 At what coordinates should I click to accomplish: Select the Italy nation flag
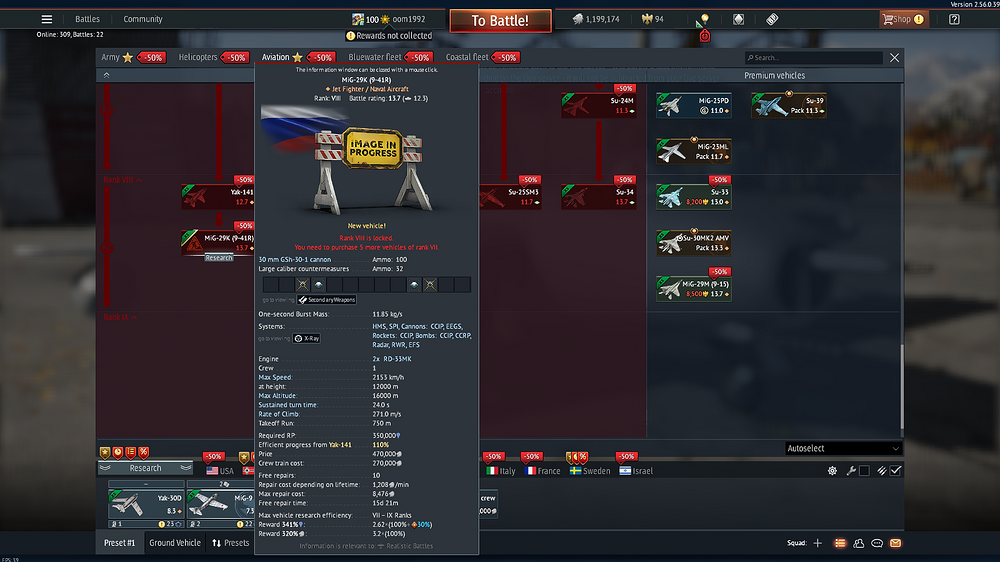pyautogui.click(x=501, y=471)
